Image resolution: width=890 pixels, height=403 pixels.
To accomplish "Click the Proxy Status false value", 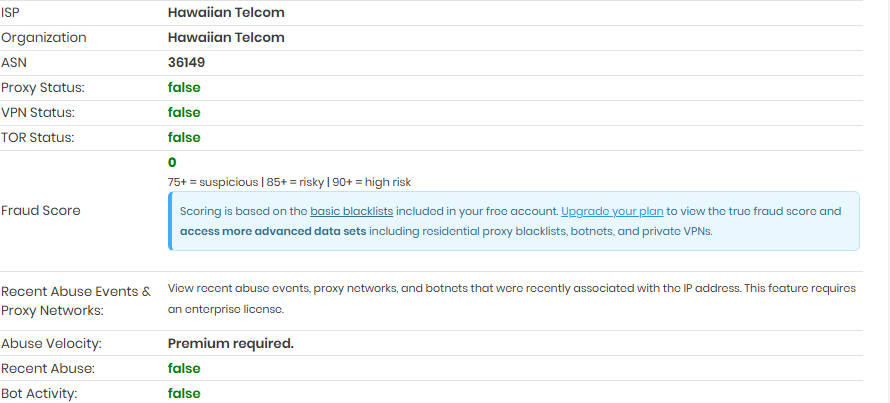I will click(184, 87).
